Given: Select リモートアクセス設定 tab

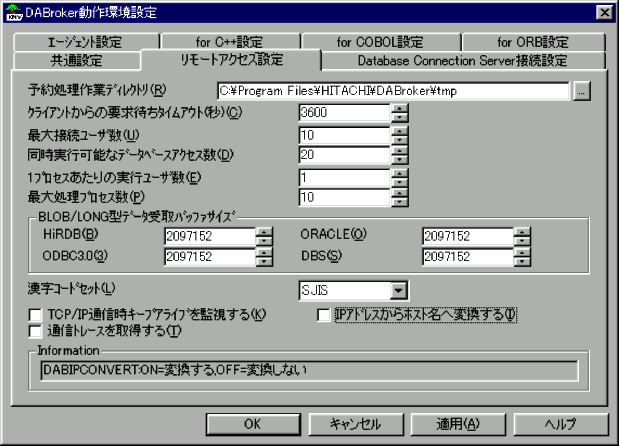Looking at the screenshot, I should 232,59.
